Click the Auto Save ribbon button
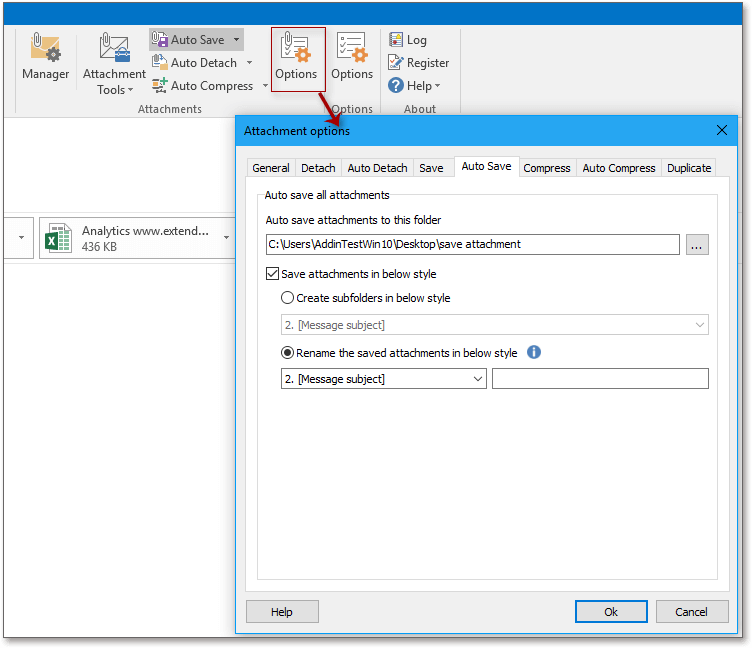Viewport: 752px width, 648px height. [188, 40]
